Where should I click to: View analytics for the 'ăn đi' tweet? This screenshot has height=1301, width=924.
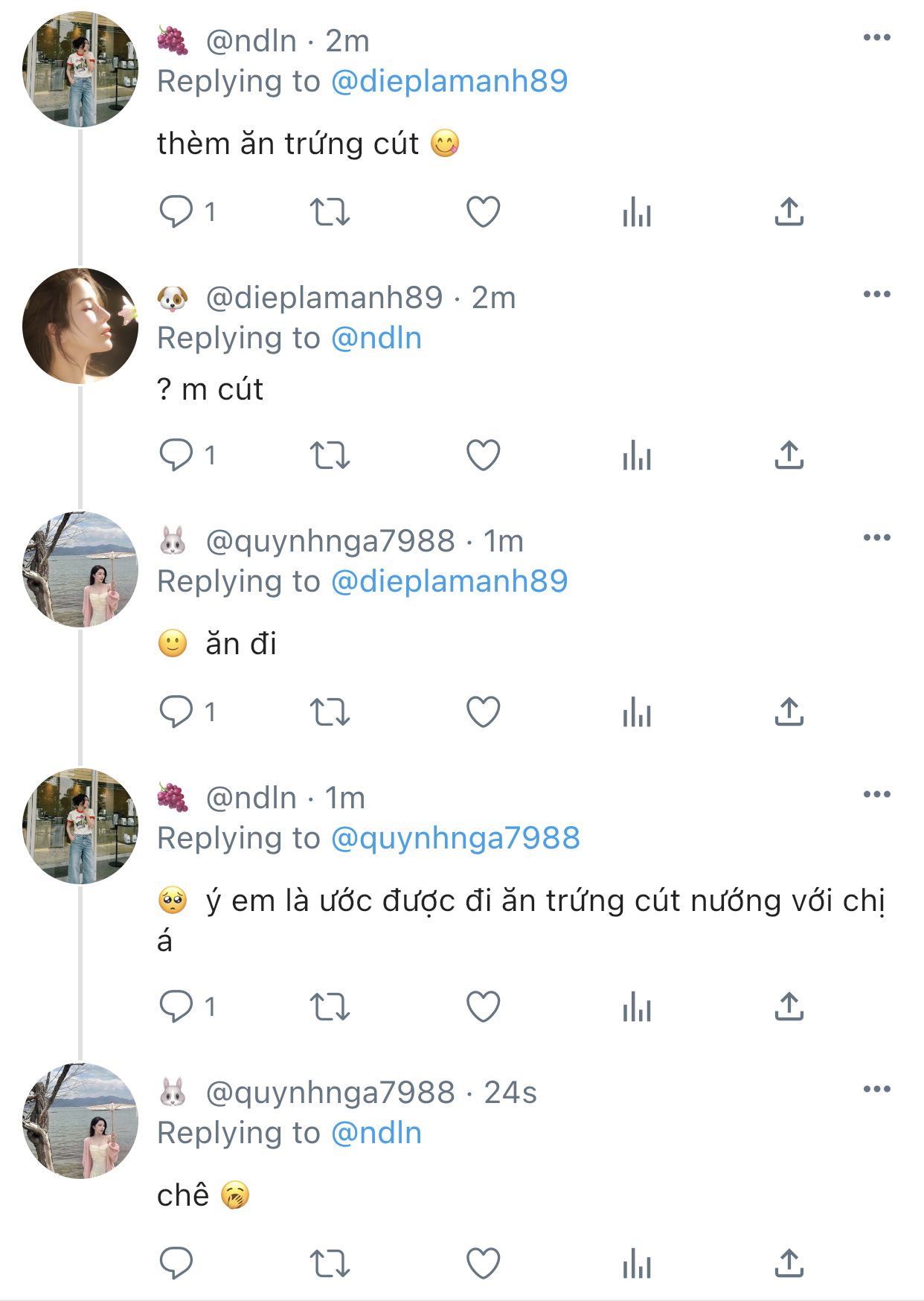[636, 712]
